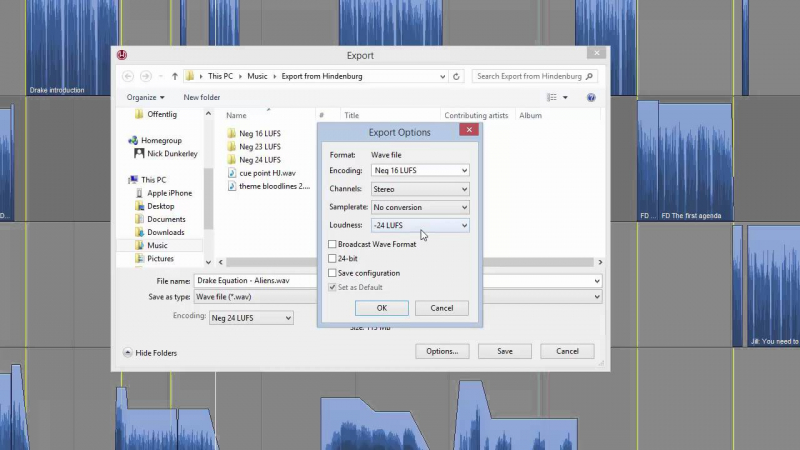Click the Options... button
The image size is (800, 450).
(442, 351)
